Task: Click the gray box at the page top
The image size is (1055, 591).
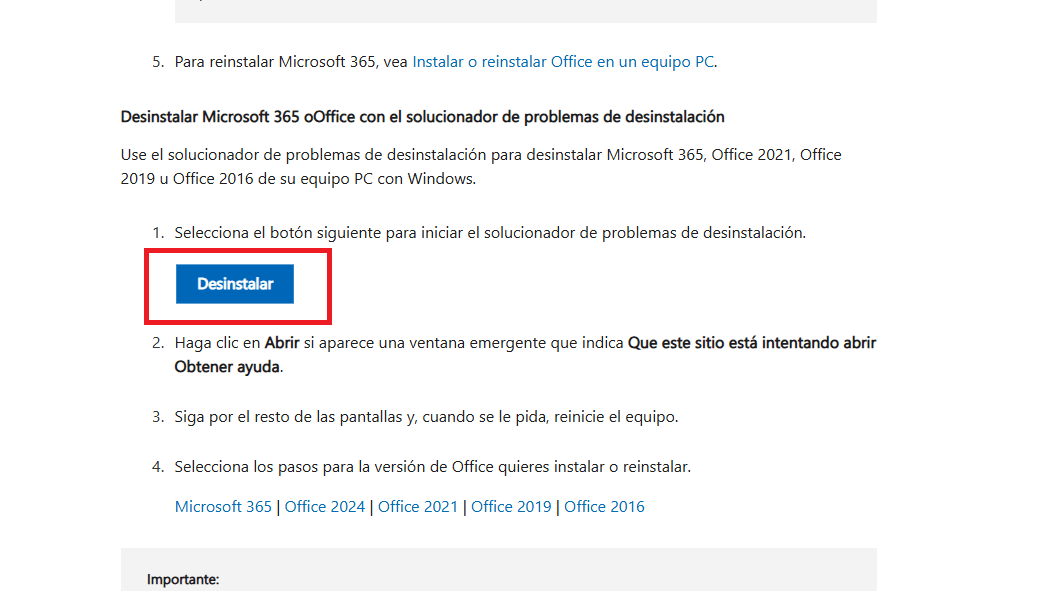Action: pos(525,10)
